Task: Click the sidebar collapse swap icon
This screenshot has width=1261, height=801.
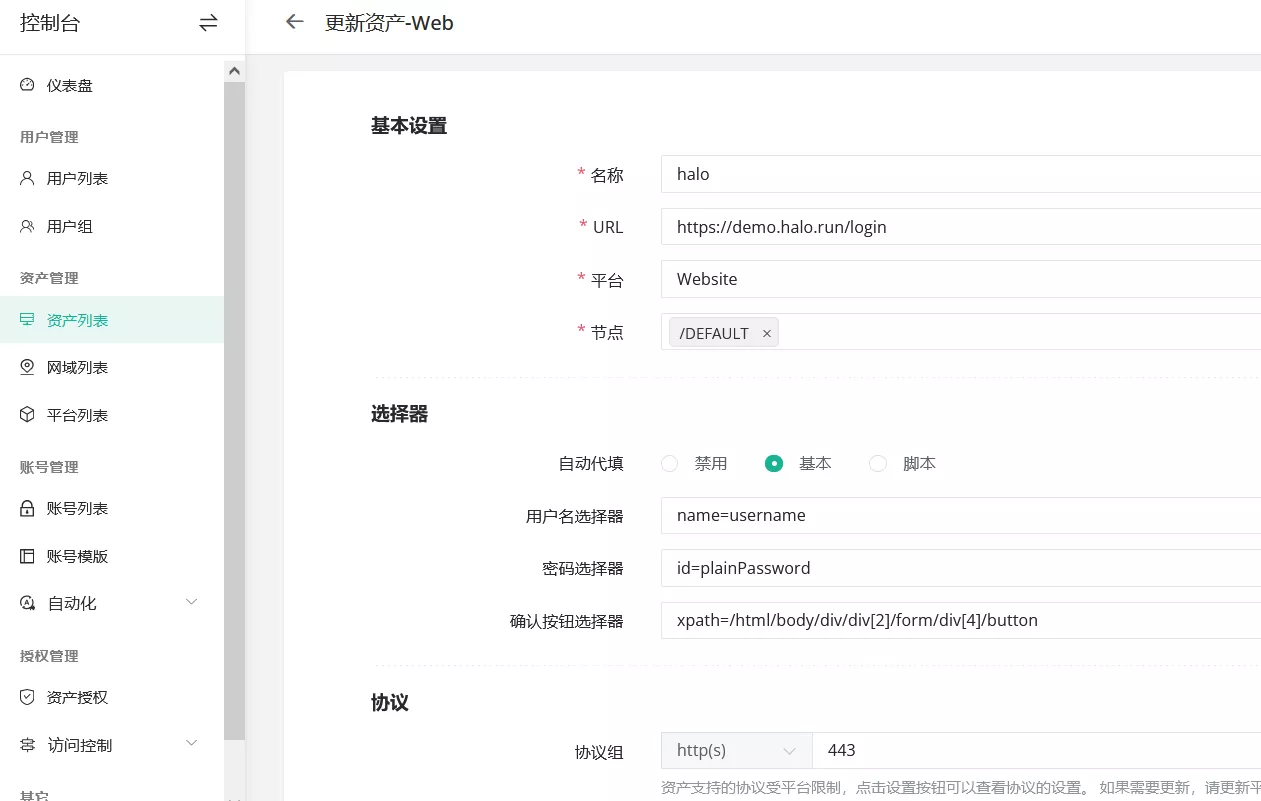Action: [x=208, y=23]
